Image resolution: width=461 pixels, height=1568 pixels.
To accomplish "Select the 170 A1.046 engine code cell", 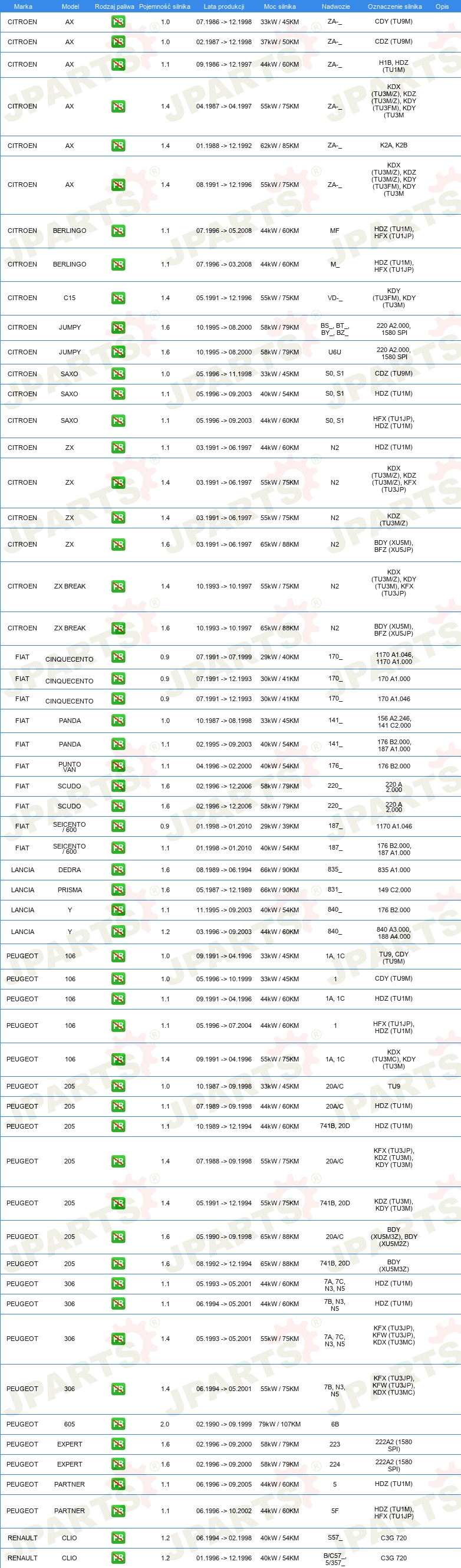I will [394, 699].
